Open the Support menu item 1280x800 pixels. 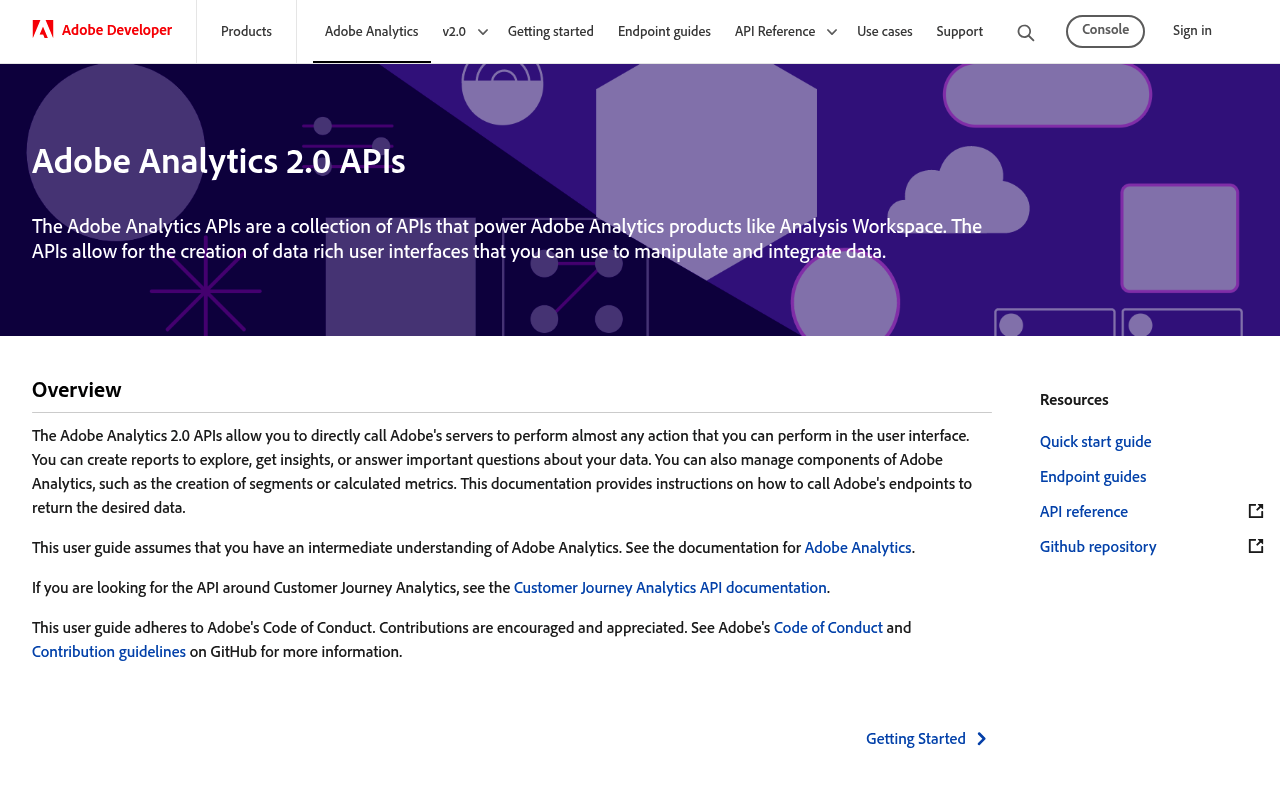960,31
